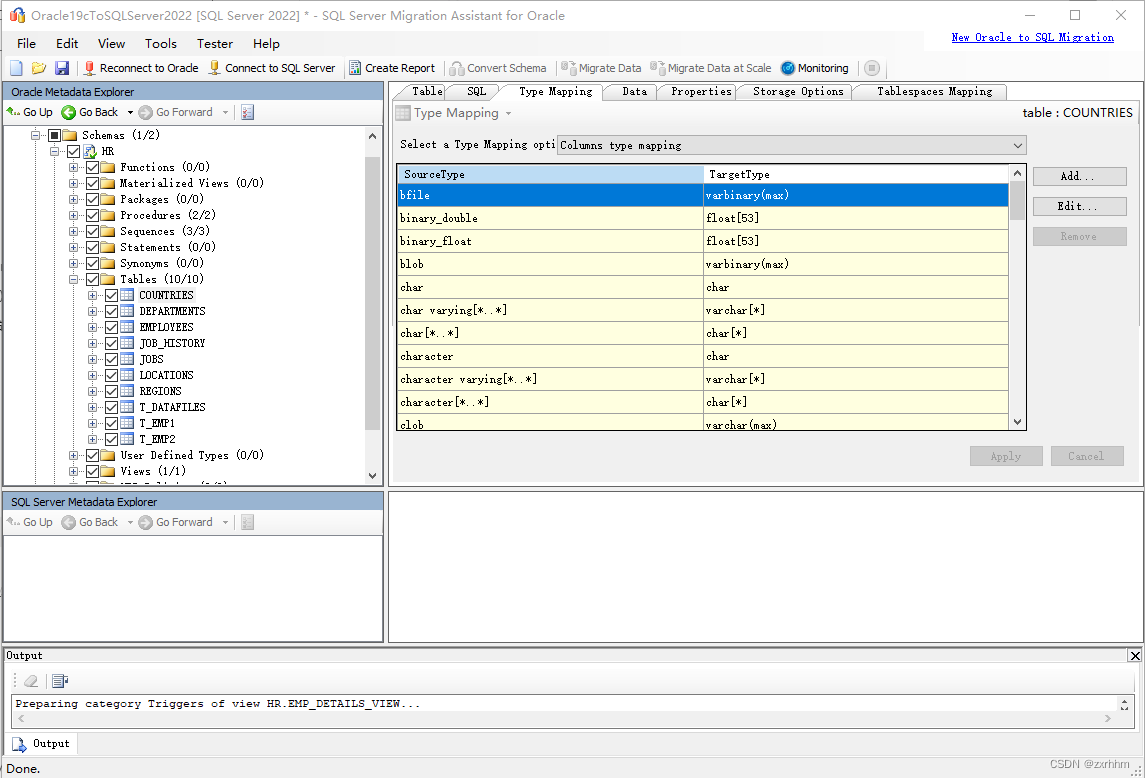Click the clear output eraser icon
This screenshot has height=778, width=1145.
[x=31, y=681]
